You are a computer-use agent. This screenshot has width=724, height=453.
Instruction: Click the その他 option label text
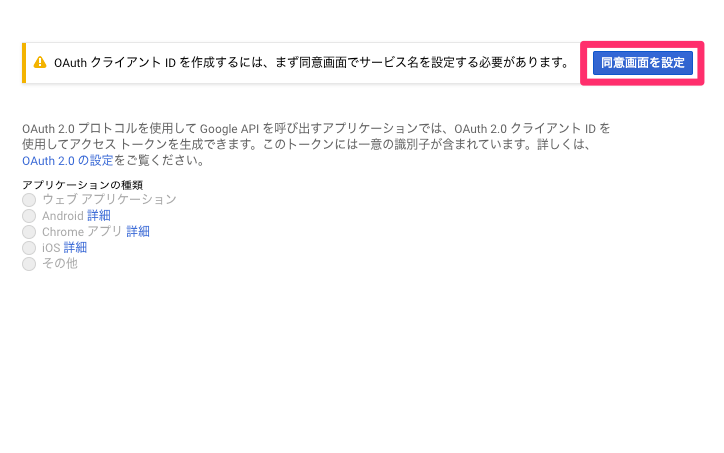pyautogui.click(x=60, y=263)
